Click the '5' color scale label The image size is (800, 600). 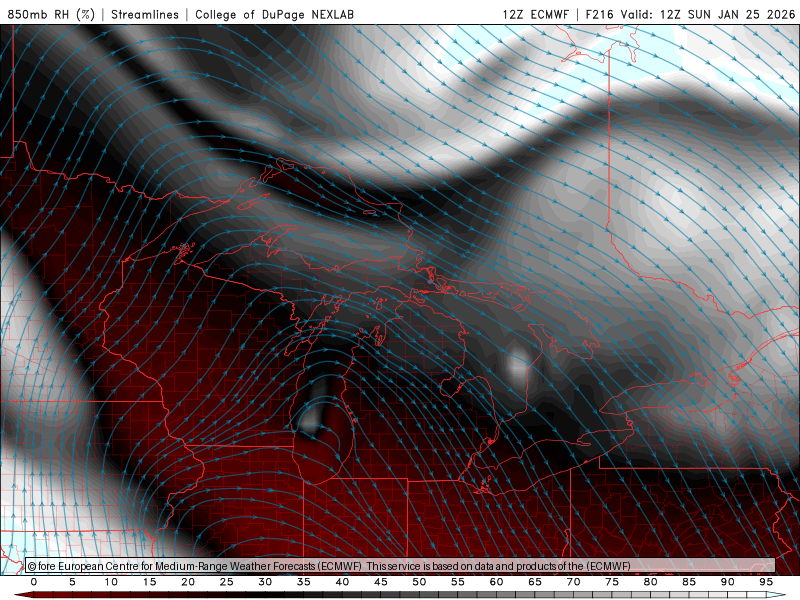(72, 582)
